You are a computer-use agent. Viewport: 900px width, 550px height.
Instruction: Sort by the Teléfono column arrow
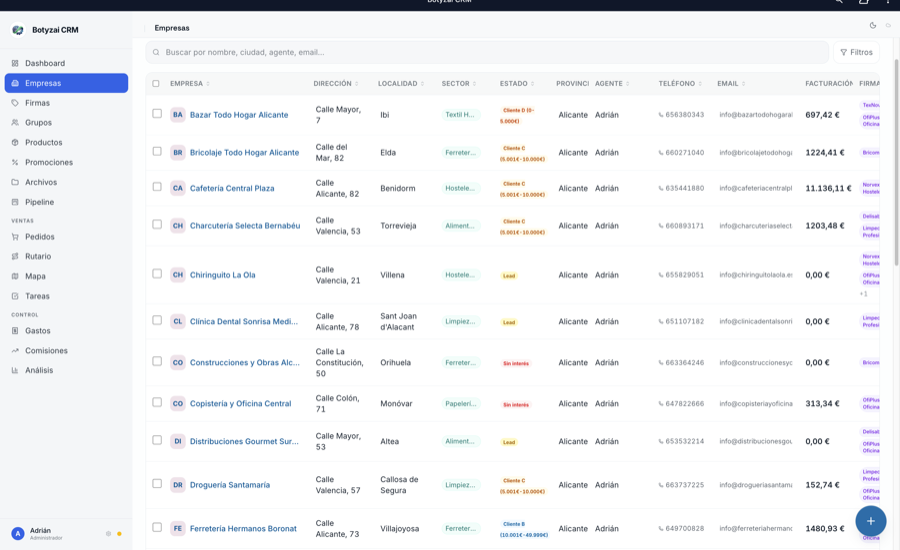(700, 84)
